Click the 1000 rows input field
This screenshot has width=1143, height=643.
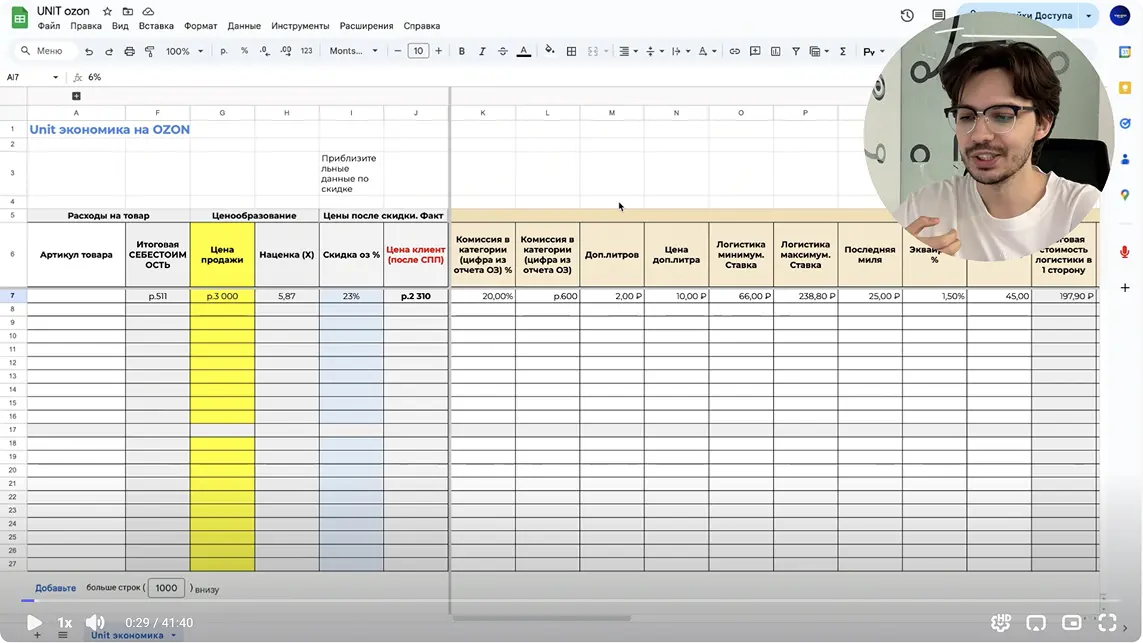tap(166, 588)
